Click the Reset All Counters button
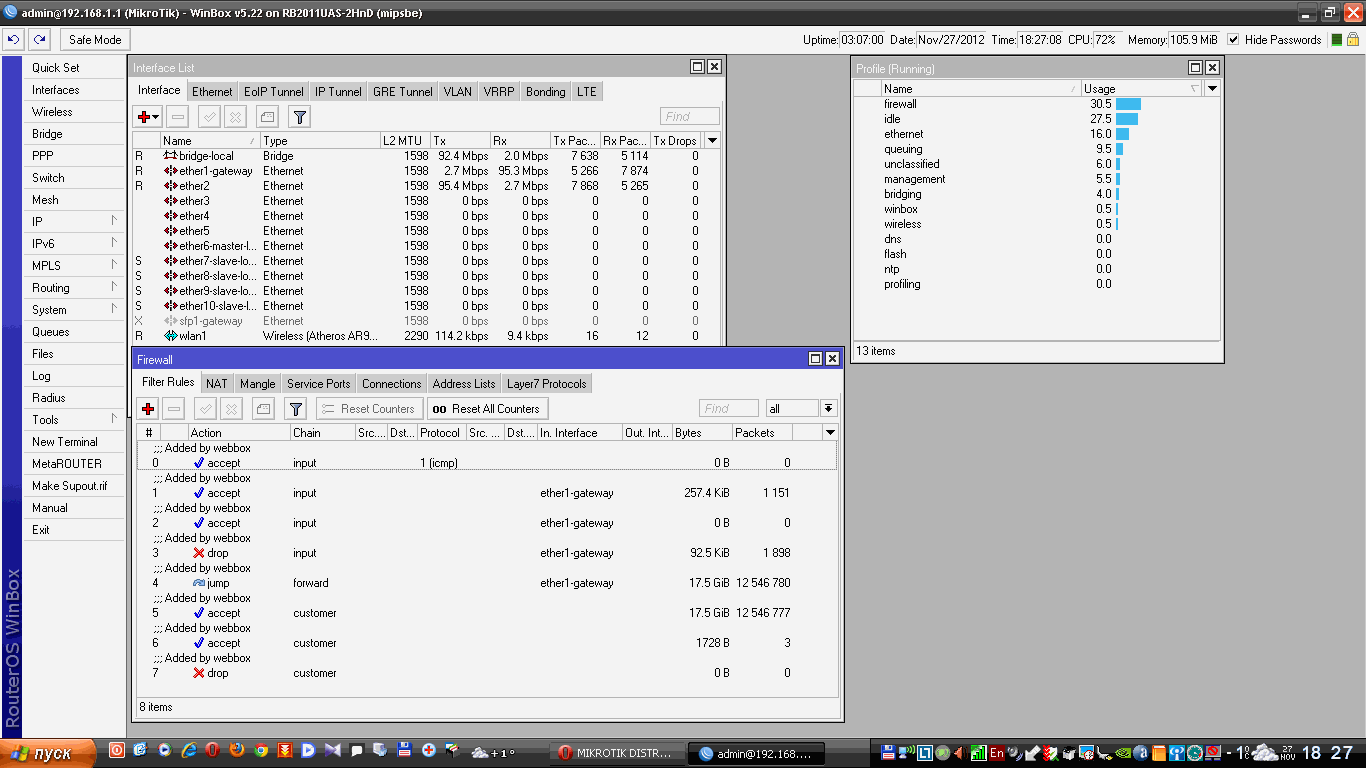Viewport: 1366px width, 768px height. point(488,409)
